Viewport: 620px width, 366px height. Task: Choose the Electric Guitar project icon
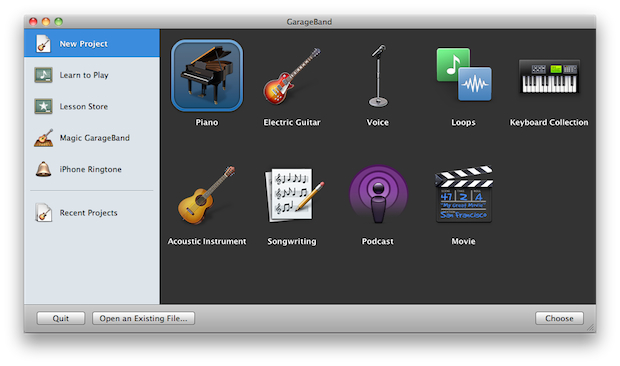coord(292,75)
